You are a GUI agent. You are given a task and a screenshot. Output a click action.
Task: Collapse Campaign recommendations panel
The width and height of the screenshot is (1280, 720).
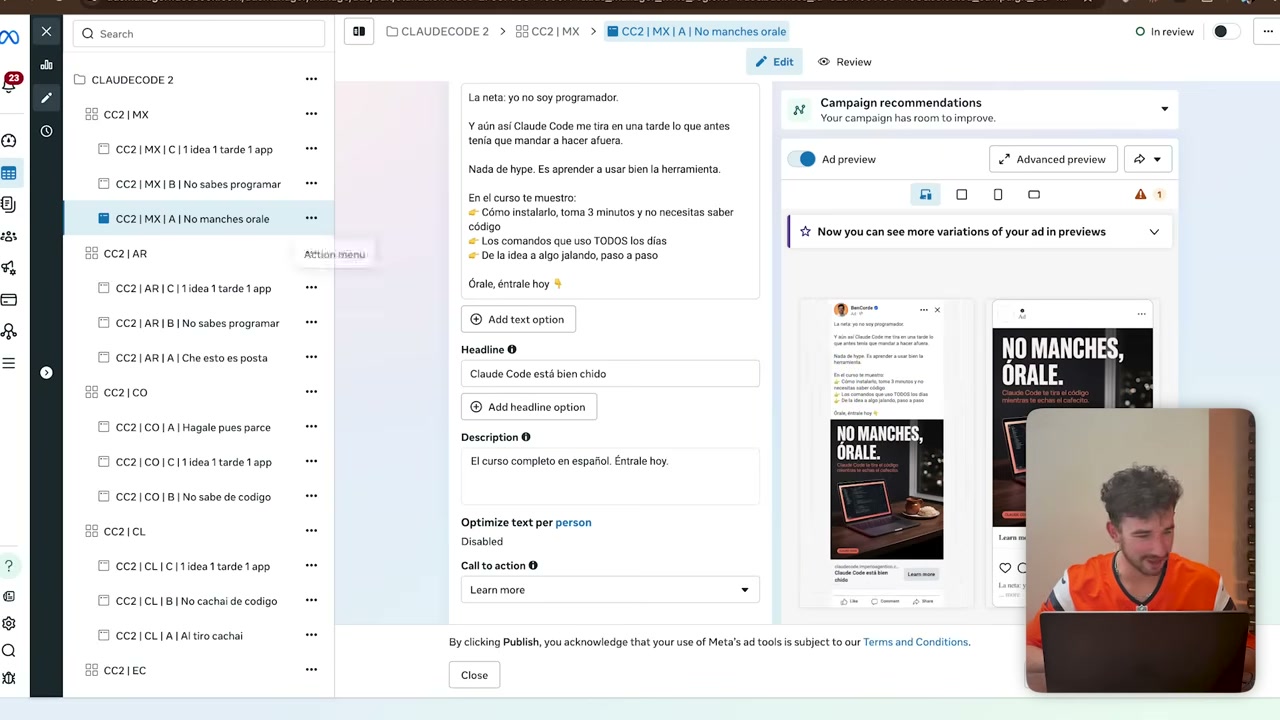1164,109
